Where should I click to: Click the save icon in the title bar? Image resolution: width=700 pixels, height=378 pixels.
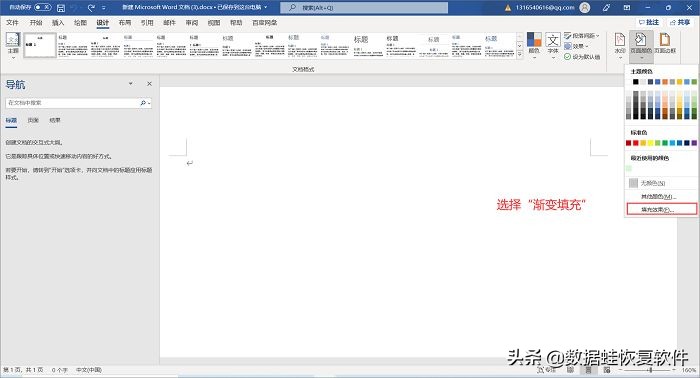pyautogui.click(x=61, y=8)
